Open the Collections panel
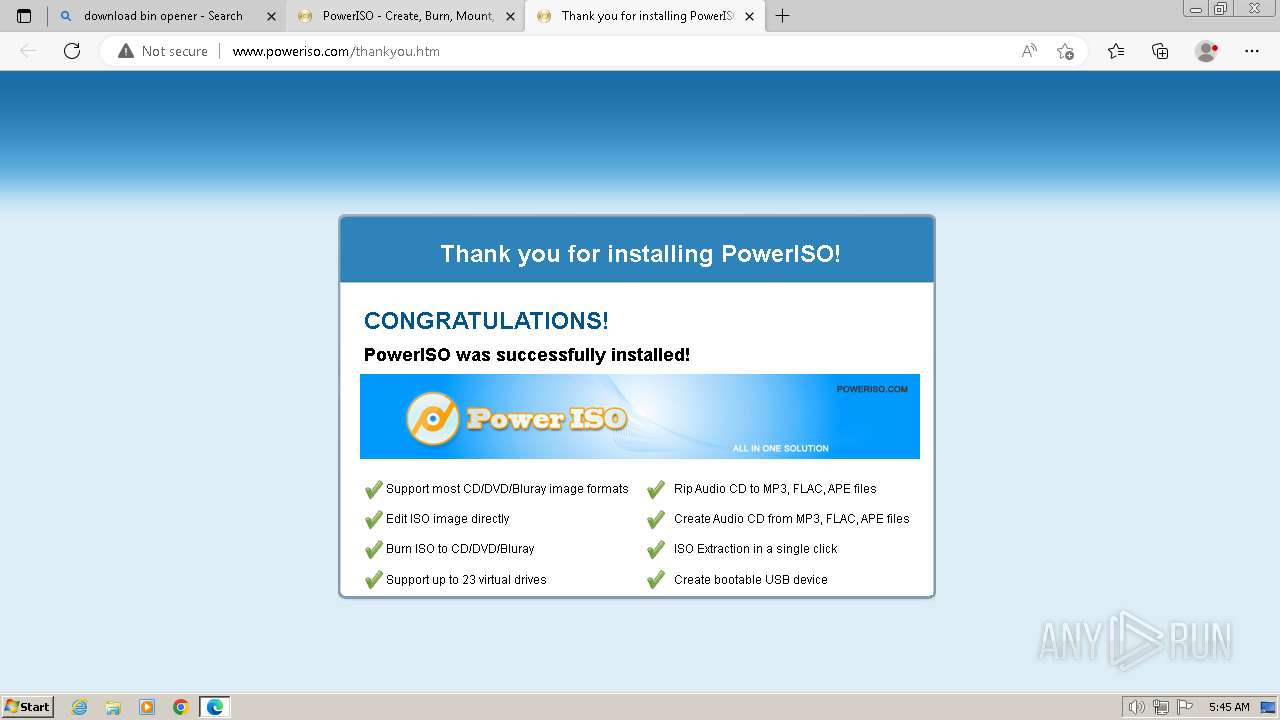Viewport: 1280px width, 720px height. [1160, 51]
